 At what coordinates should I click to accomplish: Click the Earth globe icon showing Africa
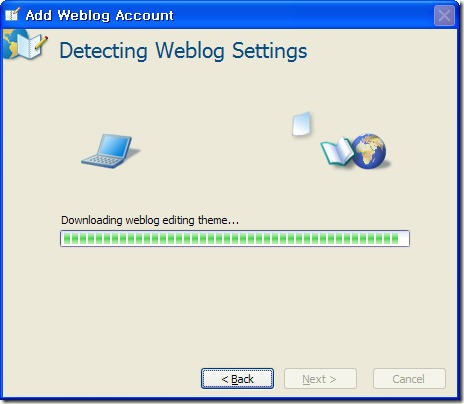click(369, 151)
